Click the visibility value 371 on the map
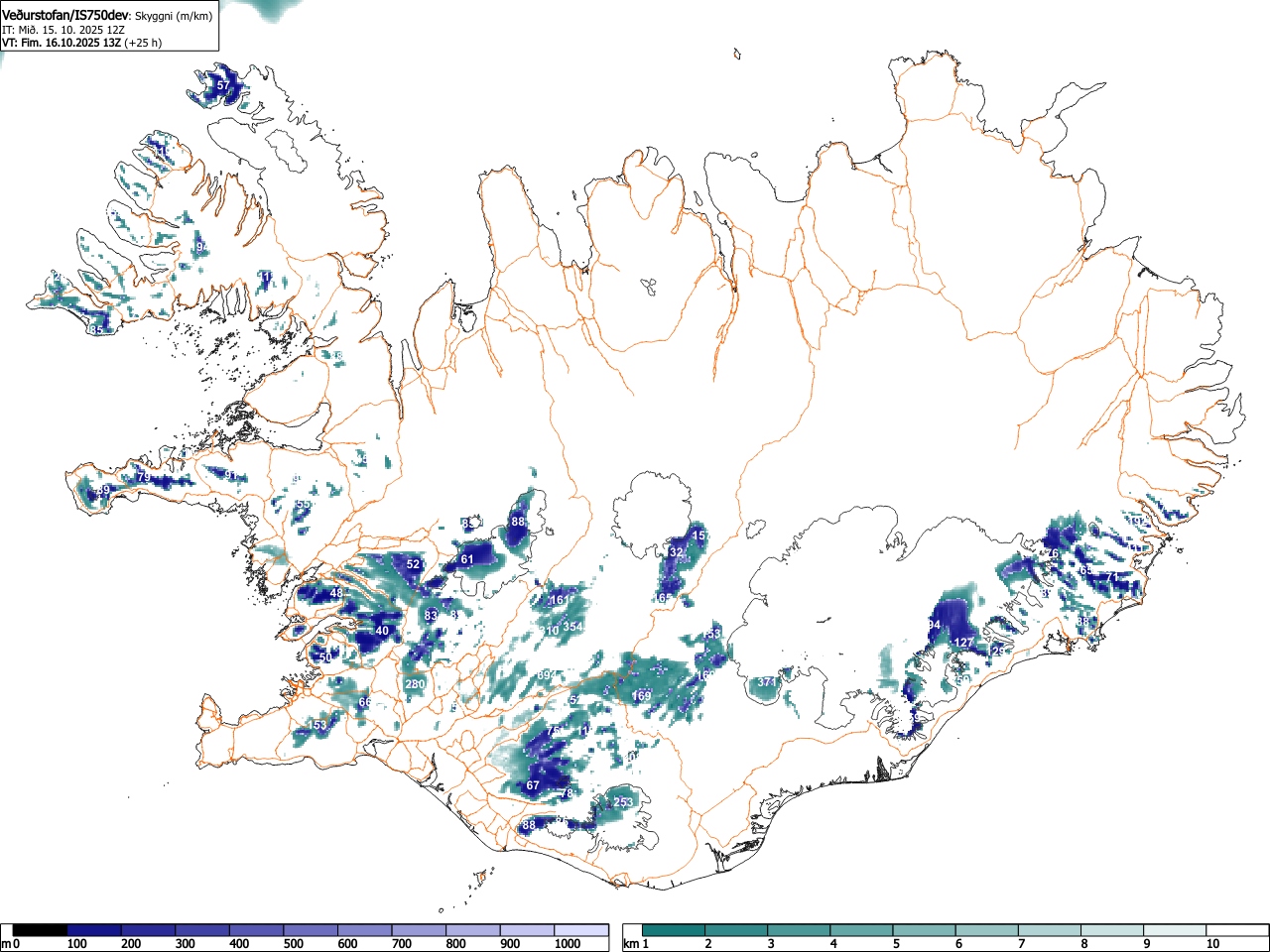 tap(766, 682)
